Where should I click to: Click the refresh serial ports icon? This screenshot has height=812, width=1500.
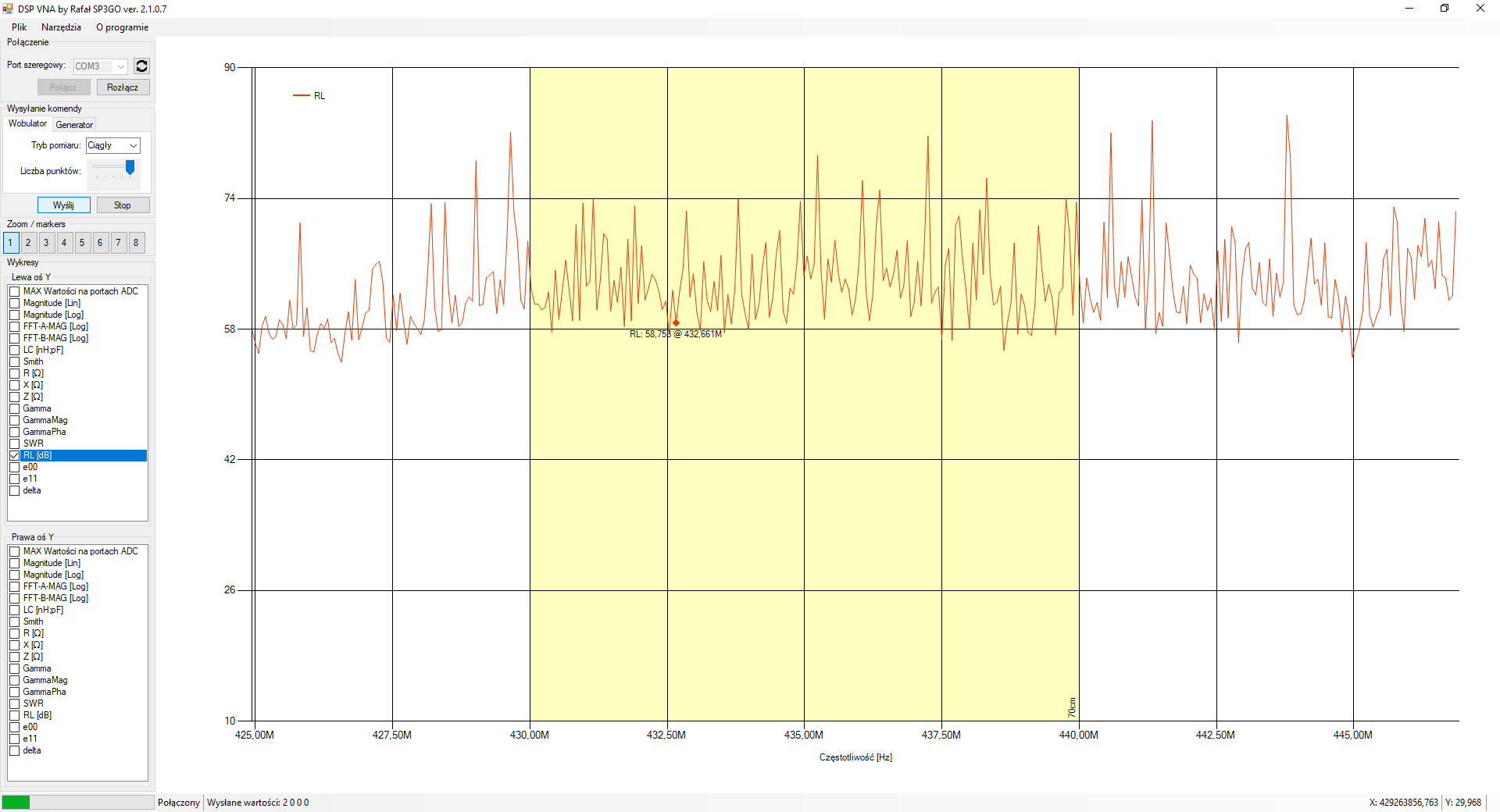point(141,66)
